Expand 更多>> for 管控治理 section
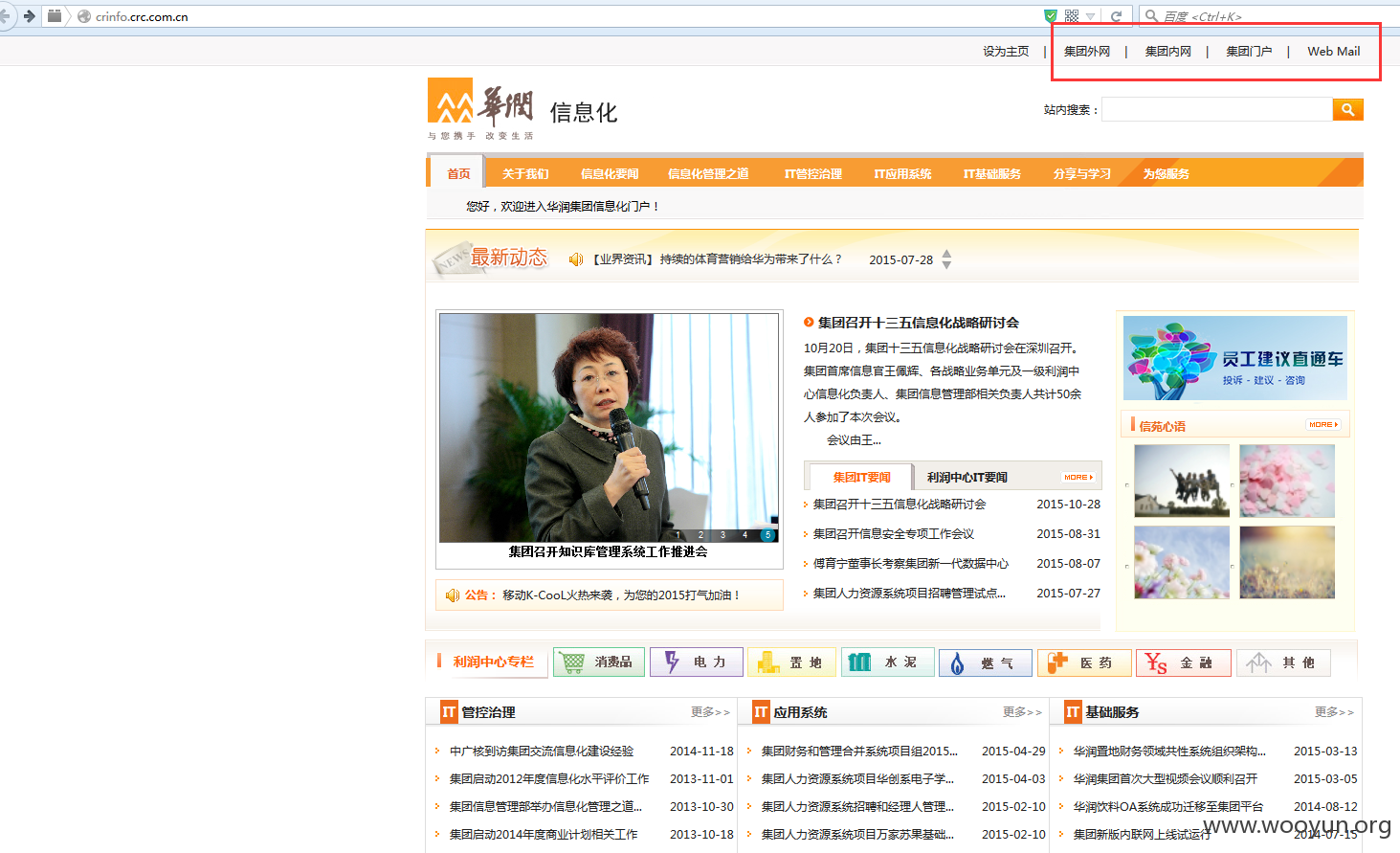Image resolution: width=1400 pixels, height=853 pixels. [710, 712]
